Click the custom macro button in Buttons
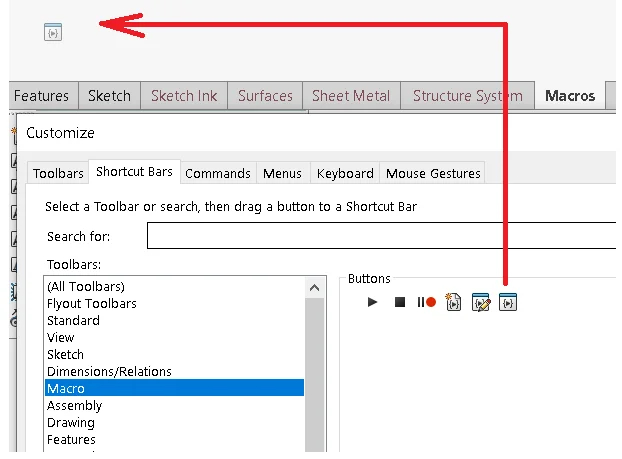The height and width of the screenshot is (459, 622). 509,302
